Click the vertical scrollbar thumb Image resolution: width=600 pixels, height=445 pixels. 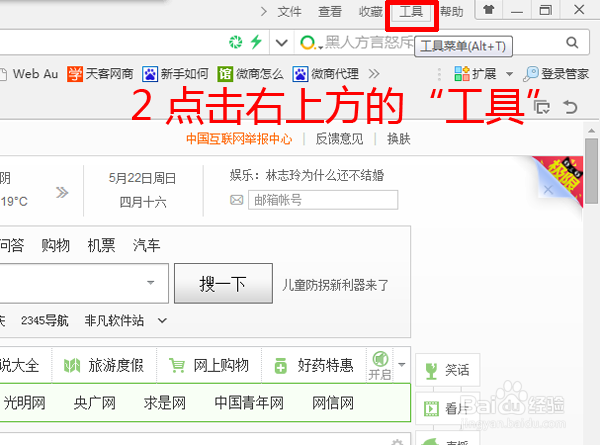pyautogui.click(x=592, y=171)
